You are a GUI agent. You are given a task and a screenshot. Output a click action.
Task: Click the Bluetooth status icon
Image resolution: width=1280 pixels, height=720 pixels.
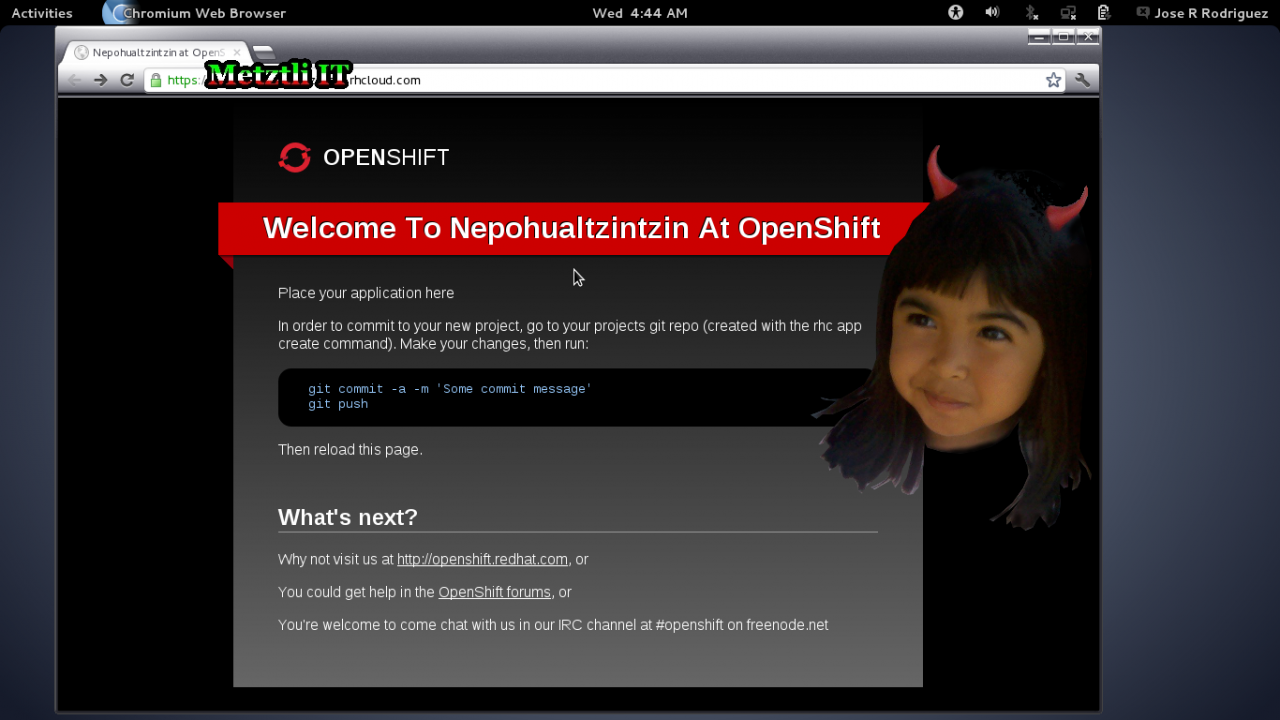(1031, 13)
